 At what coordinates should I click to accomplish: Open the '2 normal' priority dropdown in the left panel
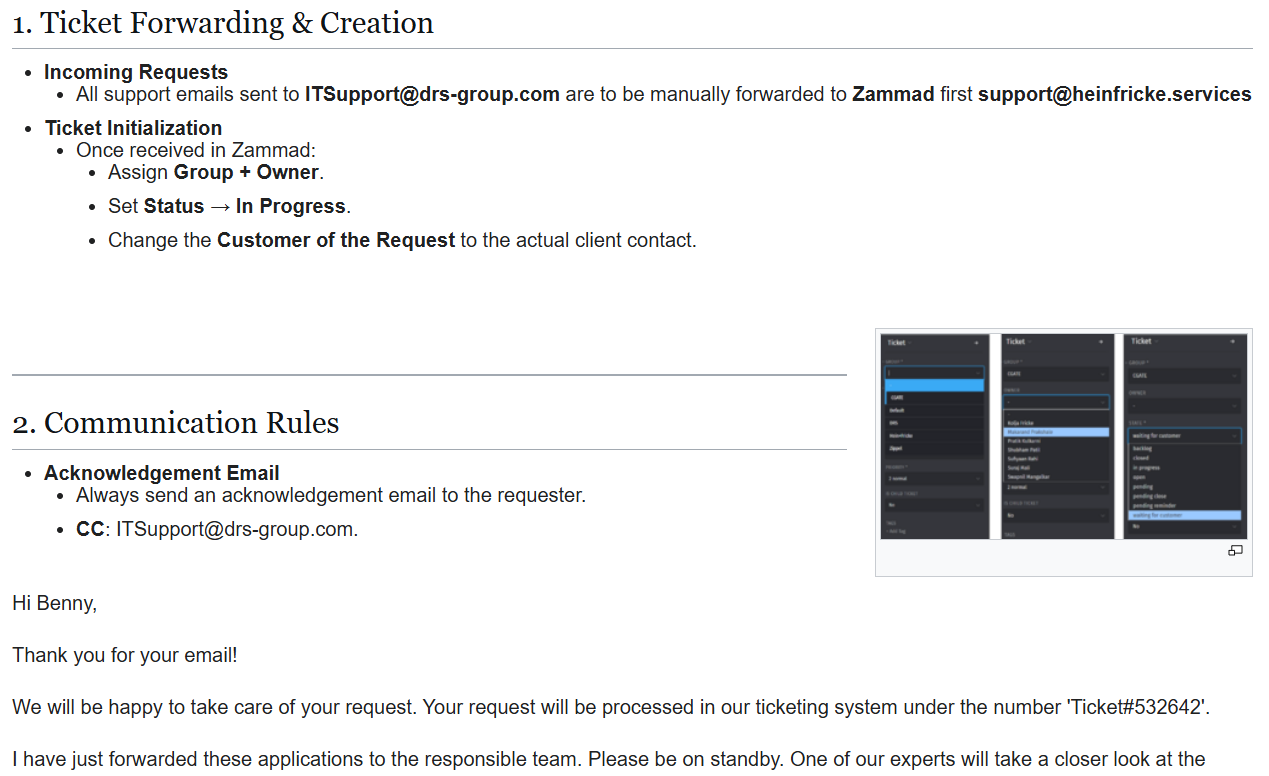[934, 480]
